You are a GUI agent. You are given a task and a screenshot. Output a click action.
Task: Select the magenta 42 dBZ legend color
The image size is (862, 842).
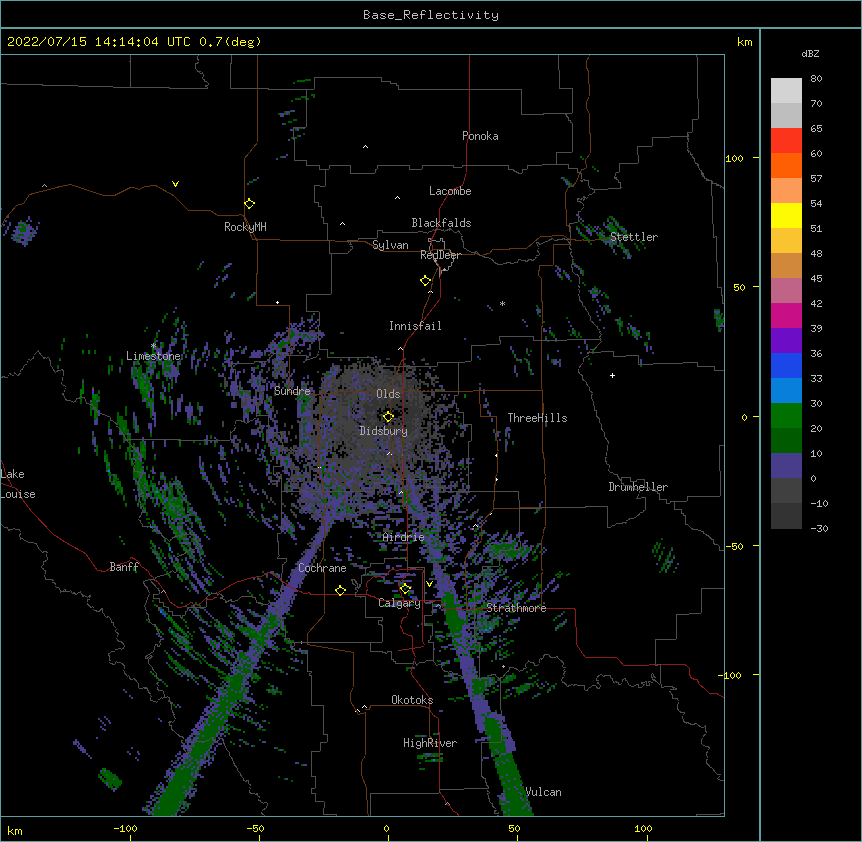(786, 315)
